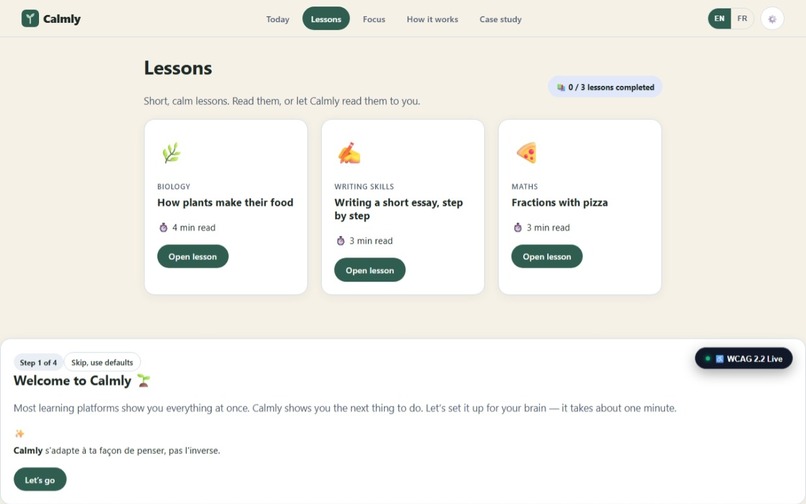Click the Calmly brand name in header
This screenshot has height=504, width=806.
[x=62, y=19]
